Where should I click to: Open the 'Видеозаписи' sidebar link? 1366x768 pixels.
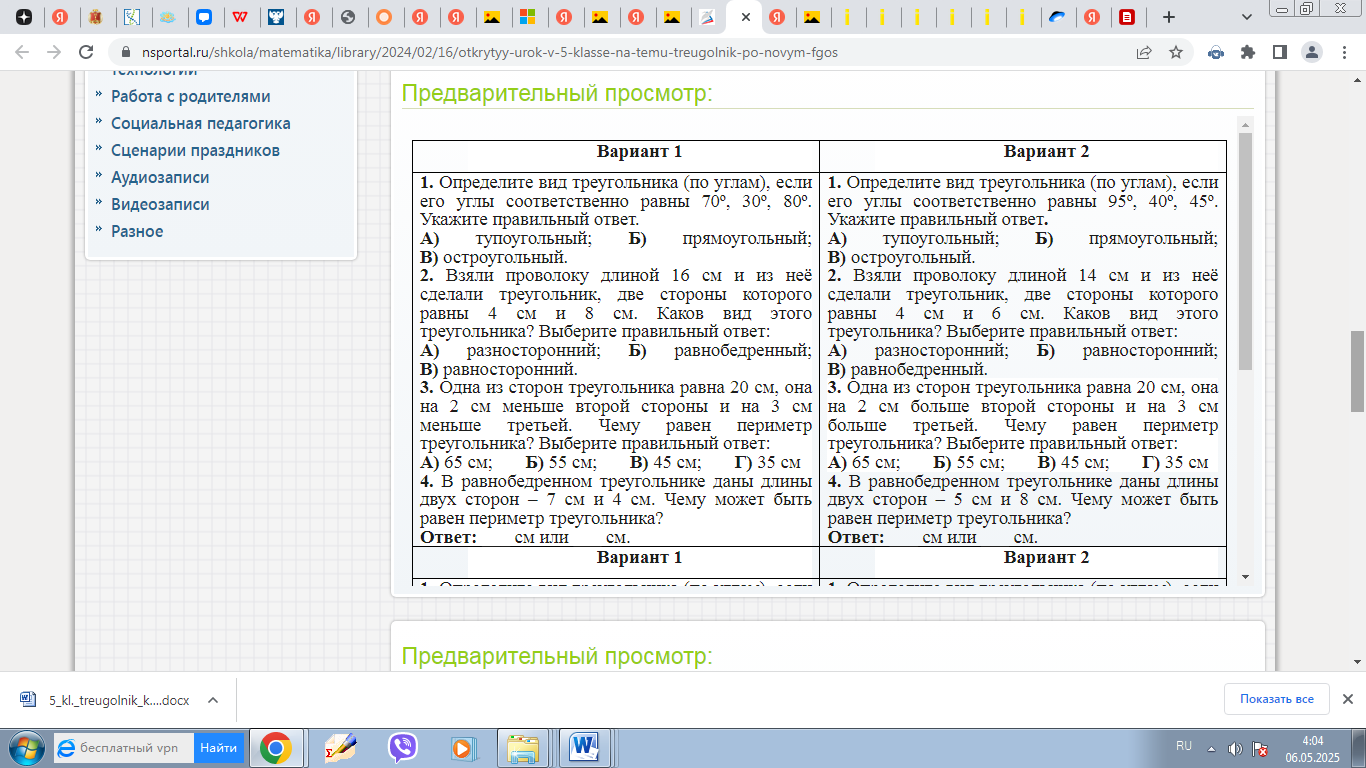[160, 205]
